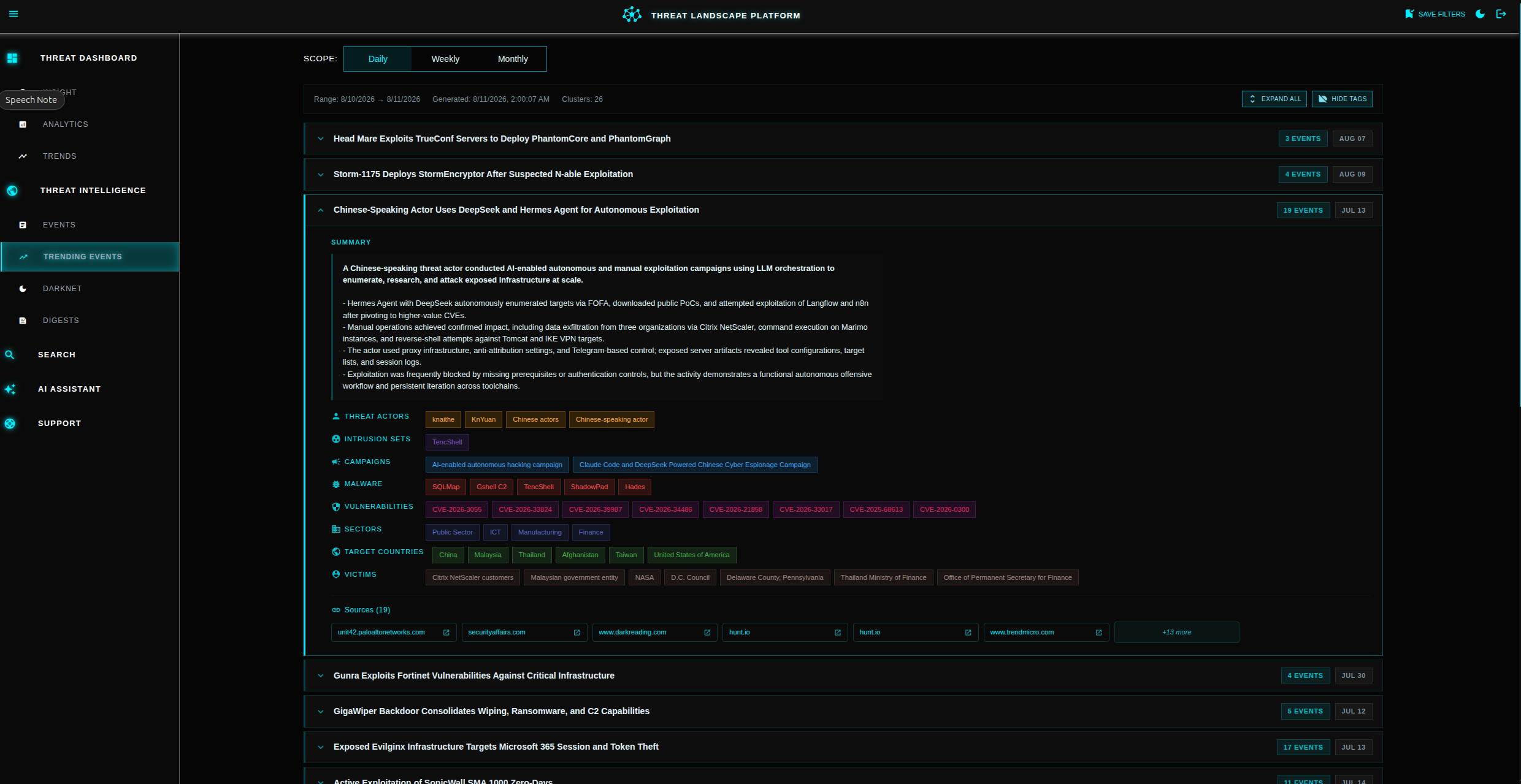
Task: Open Threat Dashboard grid icon
Action: coord(12,58)
